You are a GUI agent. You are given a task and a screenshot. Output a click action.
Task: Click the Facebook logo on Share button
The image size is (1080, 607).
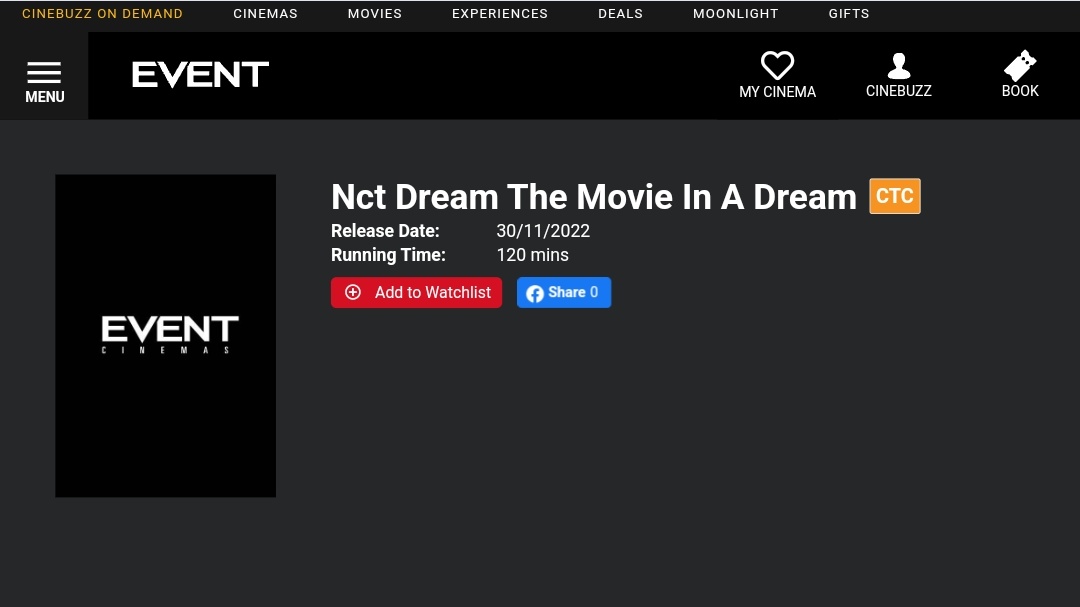534,294
